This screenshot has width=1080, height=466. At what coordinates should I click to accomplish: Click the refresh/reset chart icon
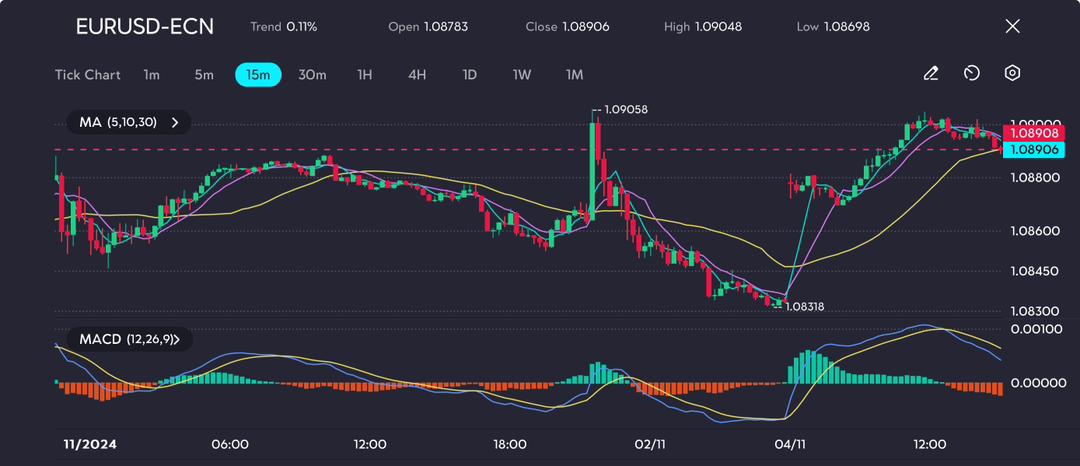971,73
